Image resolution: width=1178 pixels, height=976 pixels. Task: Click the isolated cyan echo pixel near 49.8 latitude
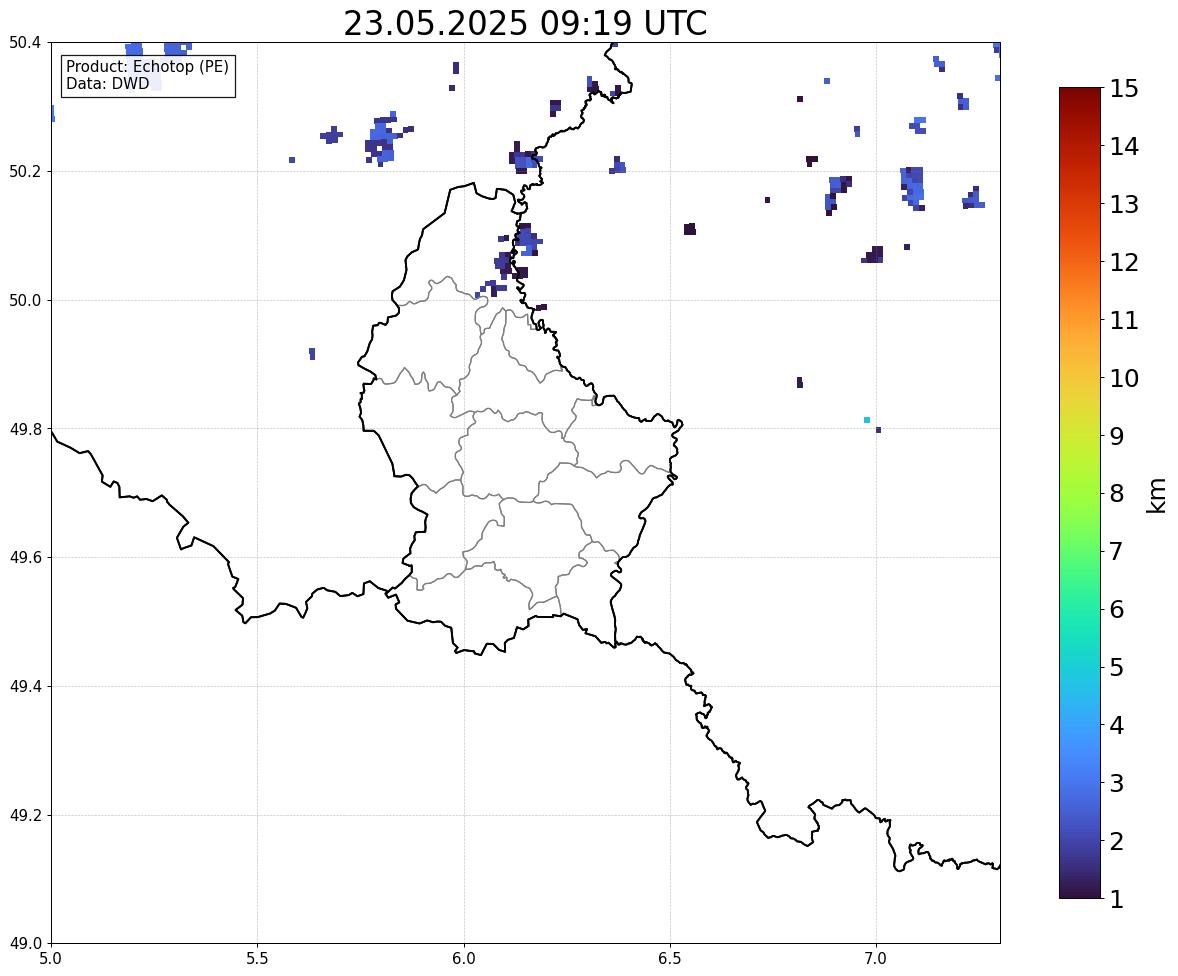[867, 420]
